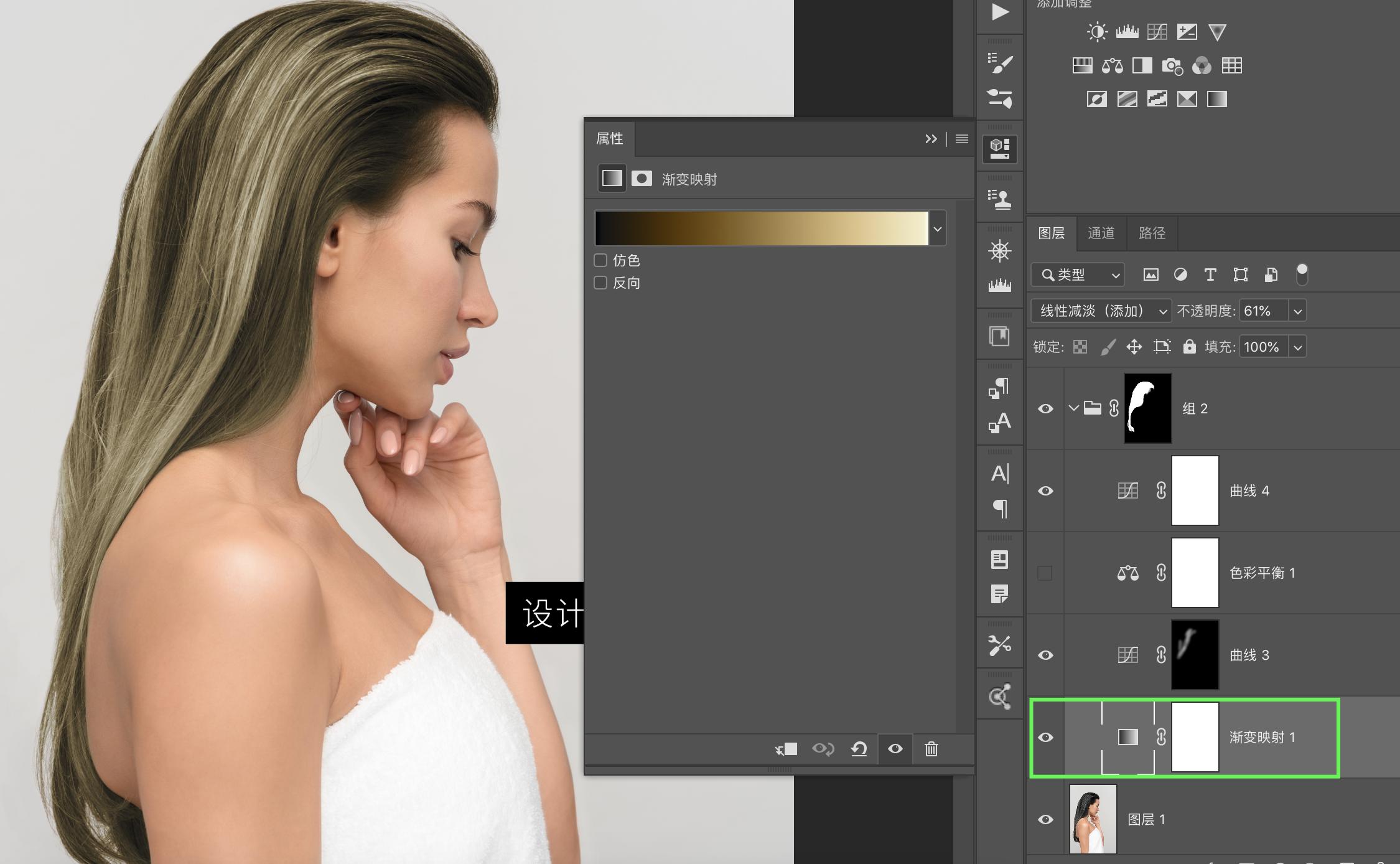Clip adjustment to the layer below
Image resolution: width=1400 pixels, height=864 pixels.
(786, 749)
